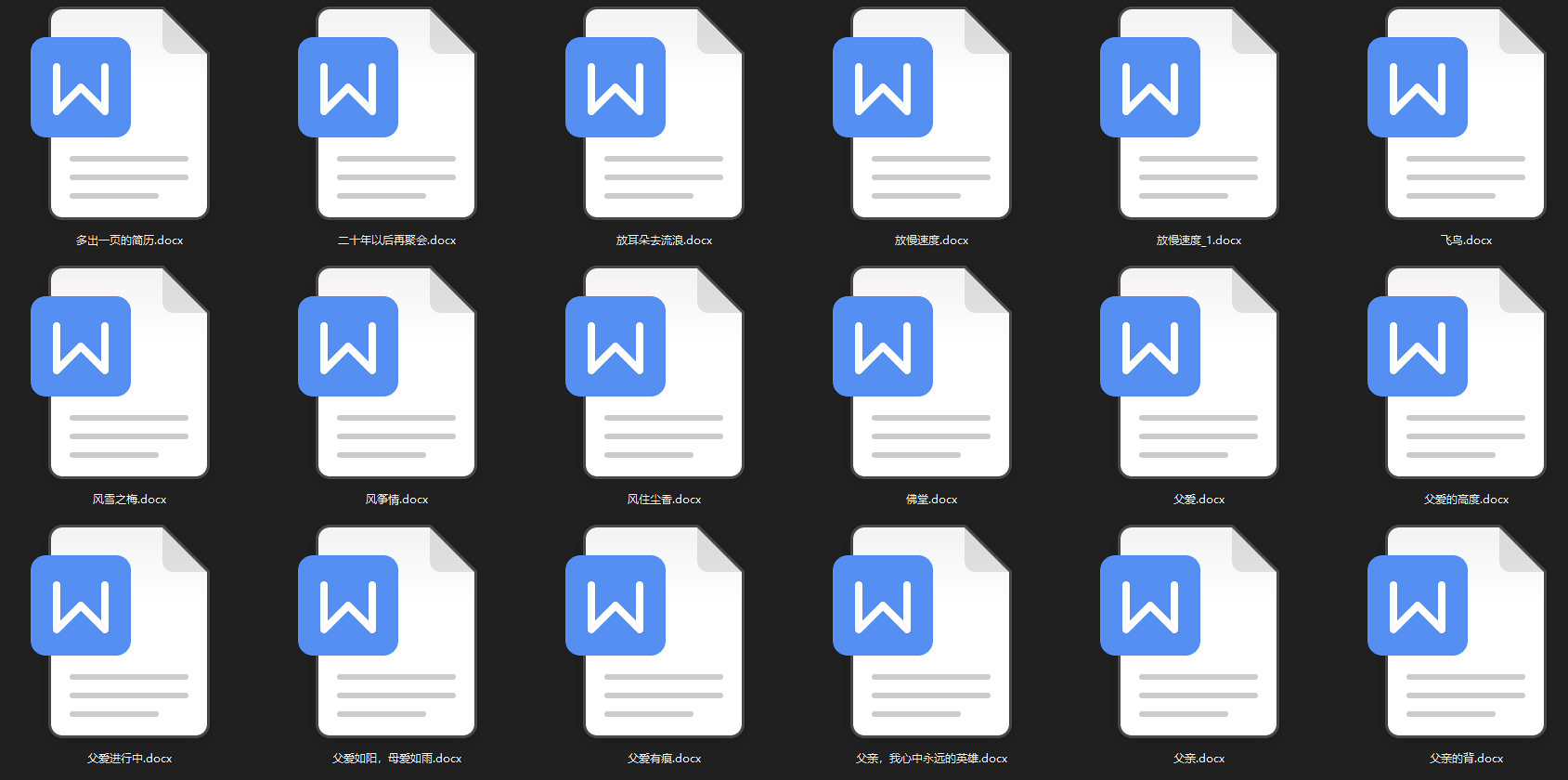The height and width of the screenshot is (780, 1568).
Task: Click the file name label 父爱有痕.docx
Action: point(665,759)
